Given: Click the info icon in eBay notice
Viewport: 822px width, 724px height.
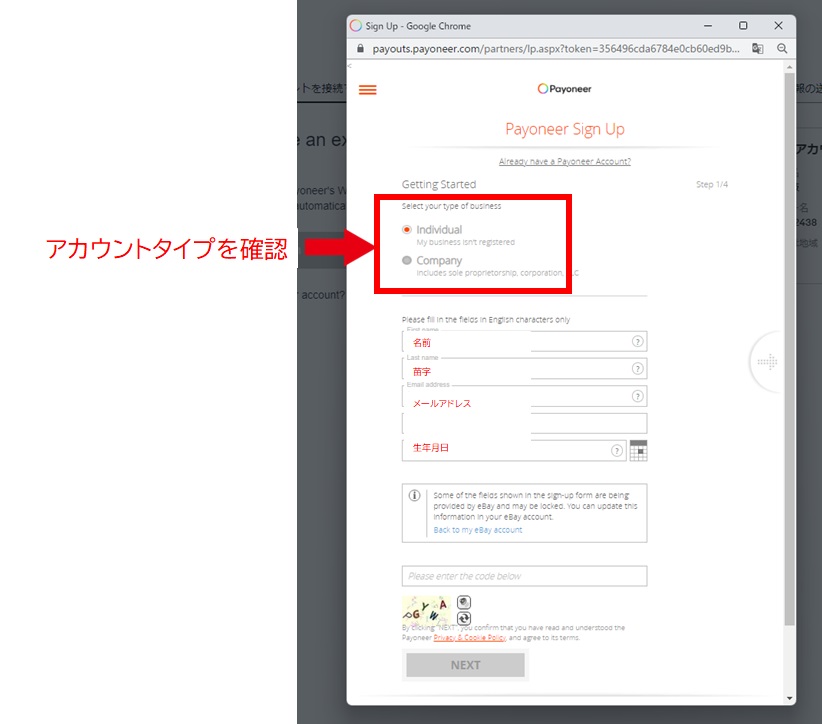Looking at the screenshot, I should tap(415, 495).
